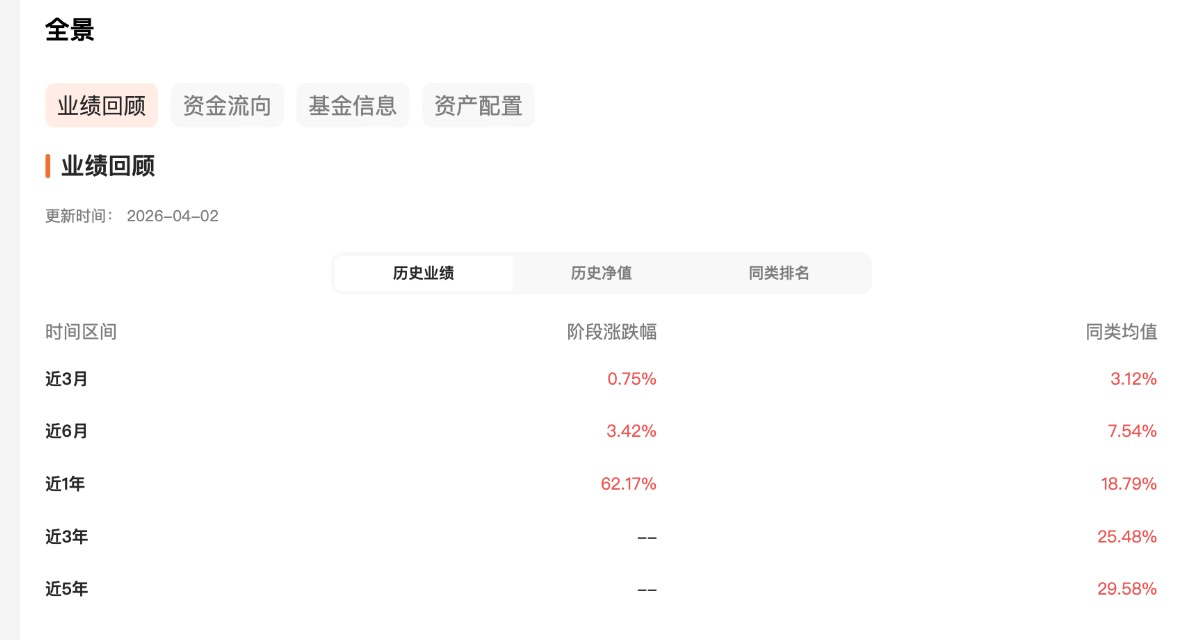Click the orange 业绩回顾 section marker
This screenshot has height=640, width=1182.
click(x=45, y=168)
